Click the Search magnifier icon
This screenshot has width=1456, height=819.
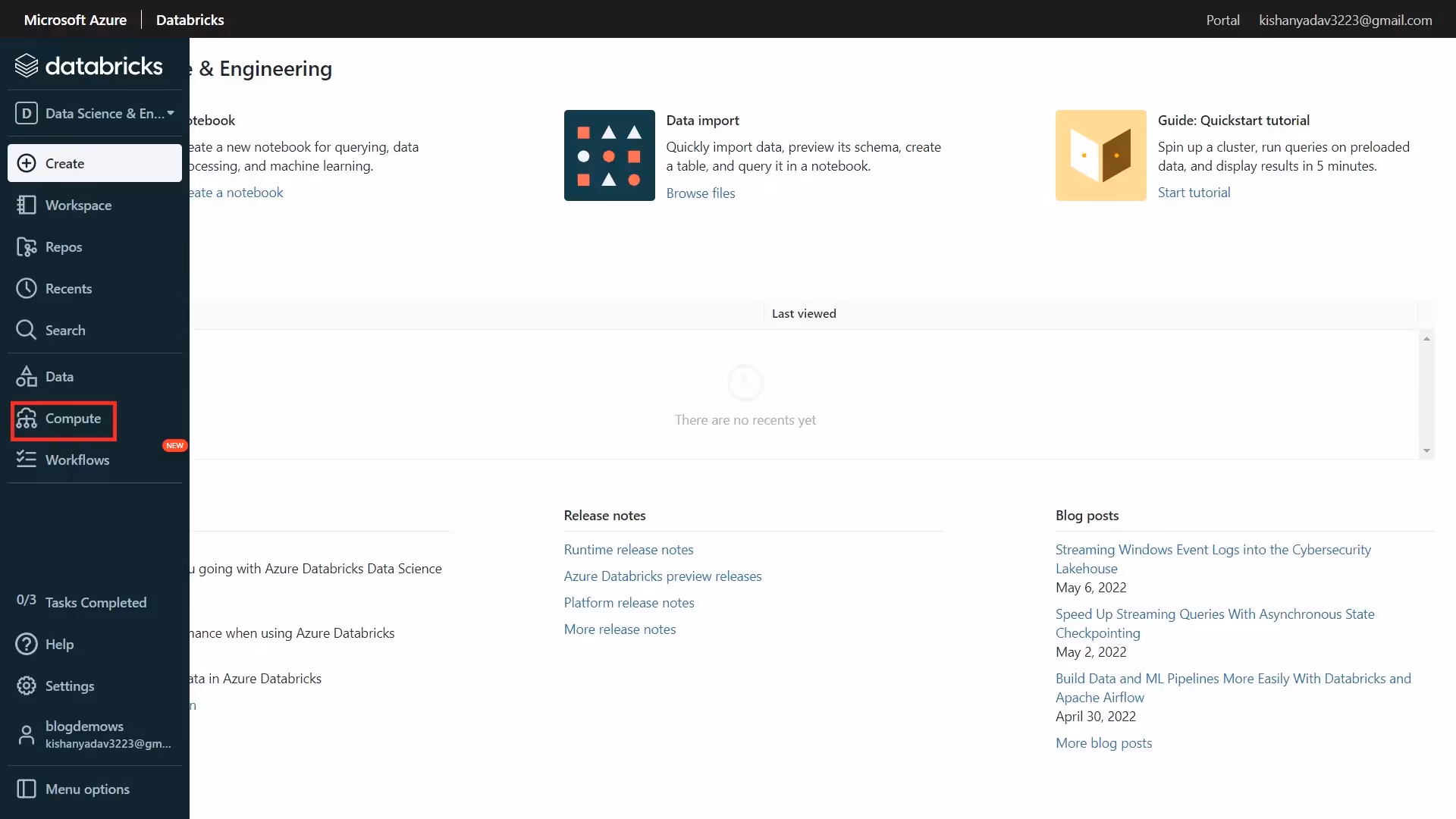[27, 330]
